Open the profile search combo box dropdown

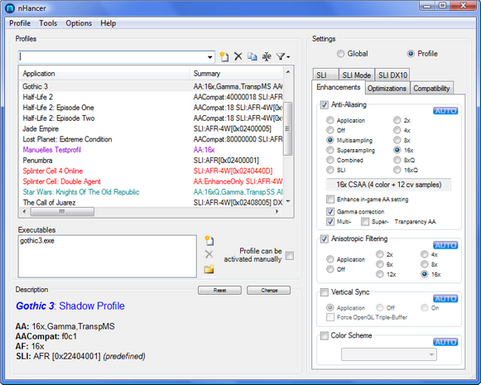pyautogui.click(x=210, y=57)
